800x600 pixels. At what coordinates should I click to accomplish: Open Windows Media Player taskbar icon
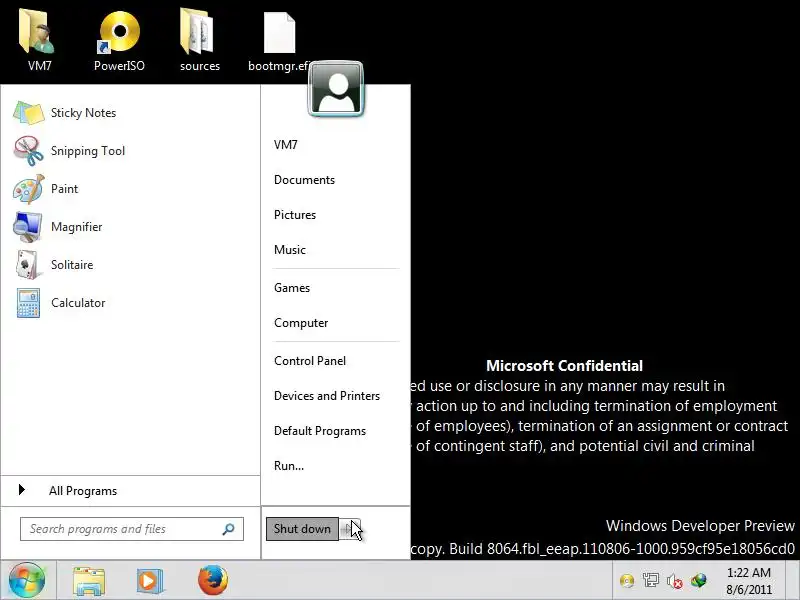[x=149, y=581]
